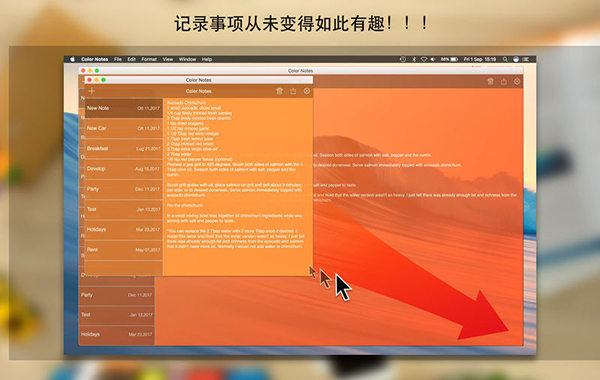Click trash icon in back window toolbar
600x380 pixels.
coord(490,82)
